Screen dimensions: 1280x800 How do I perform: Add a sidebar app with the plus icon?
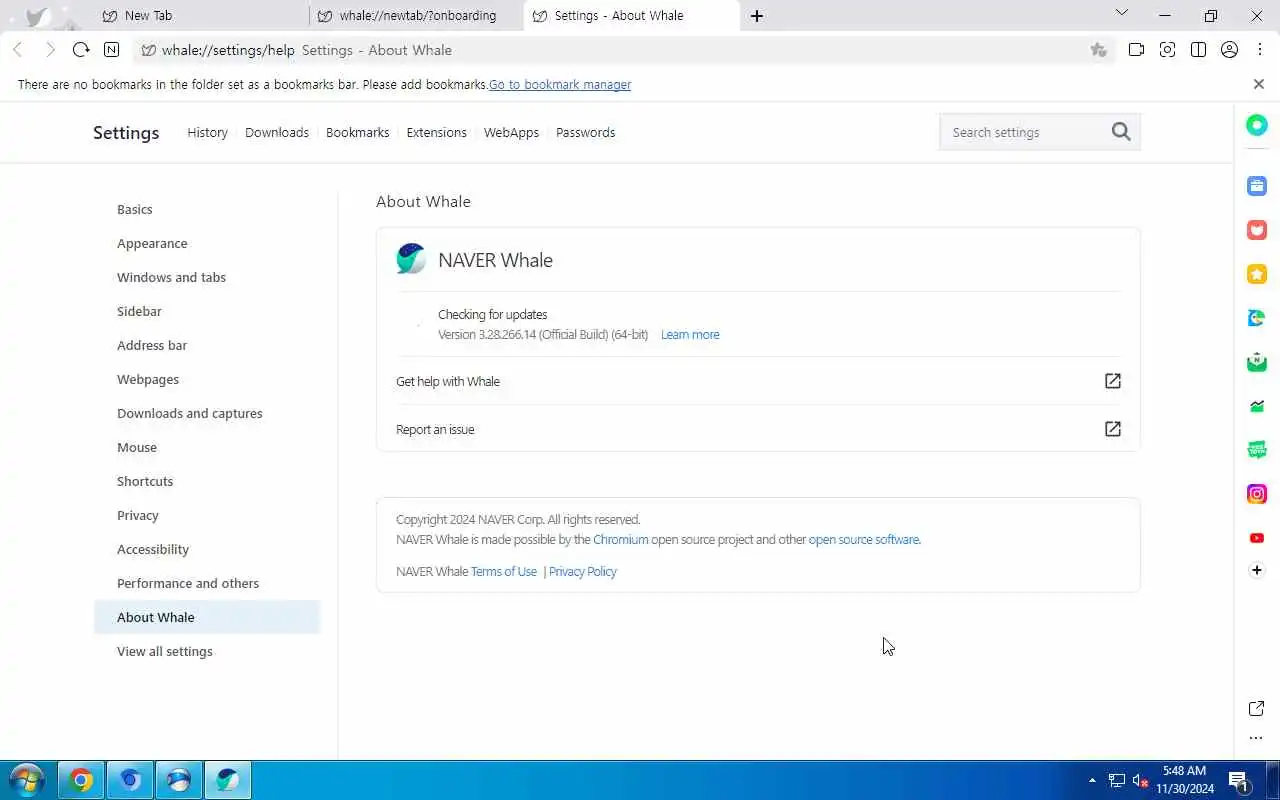(1257, 570)
